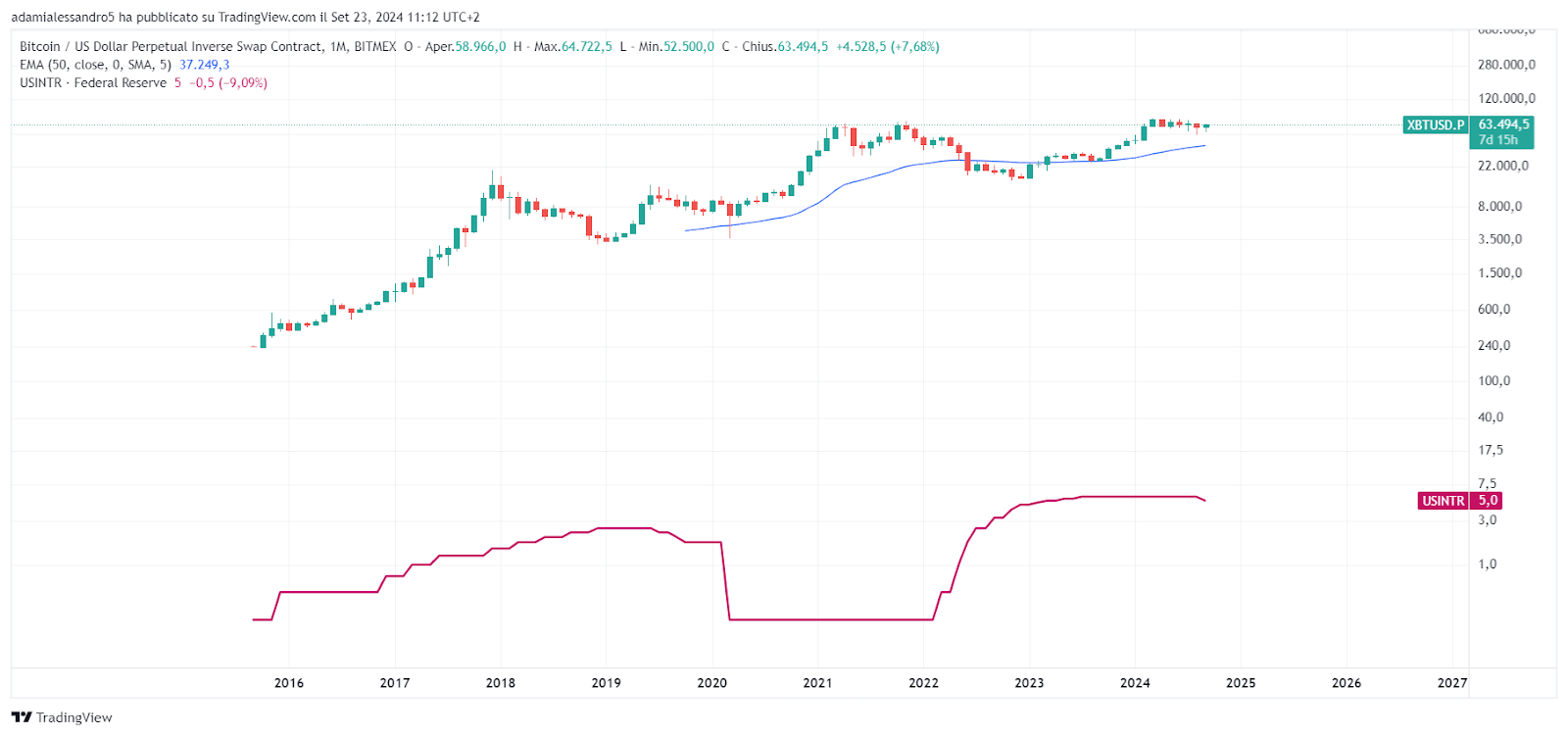This screenshot has height=736, width=1568.
Task: Click the red USINTR axis tag
Action: [1444, 501]
